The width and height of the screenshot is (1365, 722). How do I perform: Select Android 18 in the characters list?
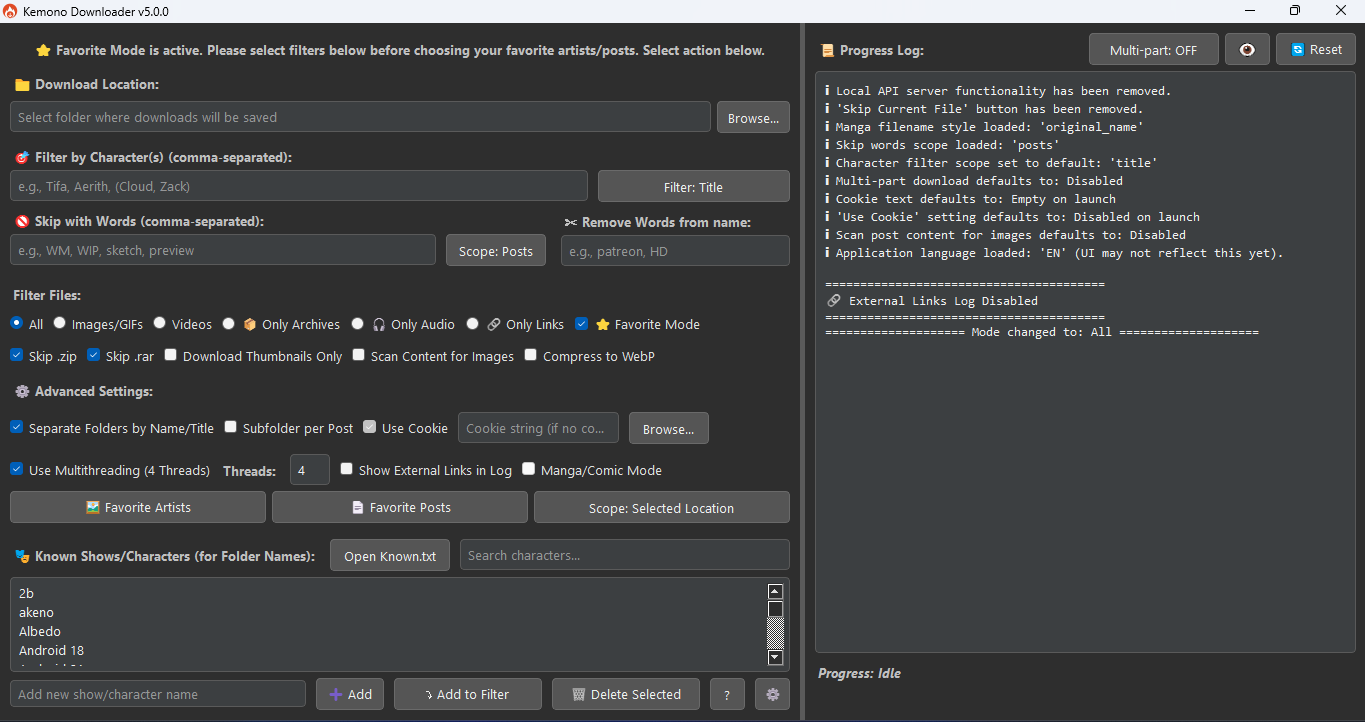coord(51,650)
